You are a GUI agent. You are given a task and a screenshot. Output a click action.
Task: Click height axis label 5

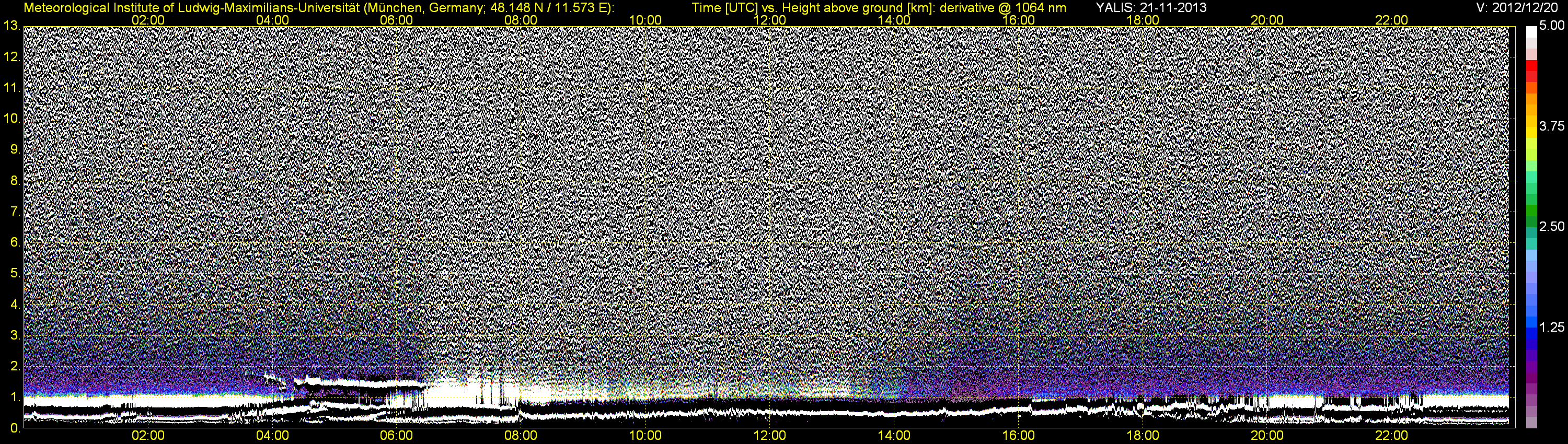tap(15, 274)
